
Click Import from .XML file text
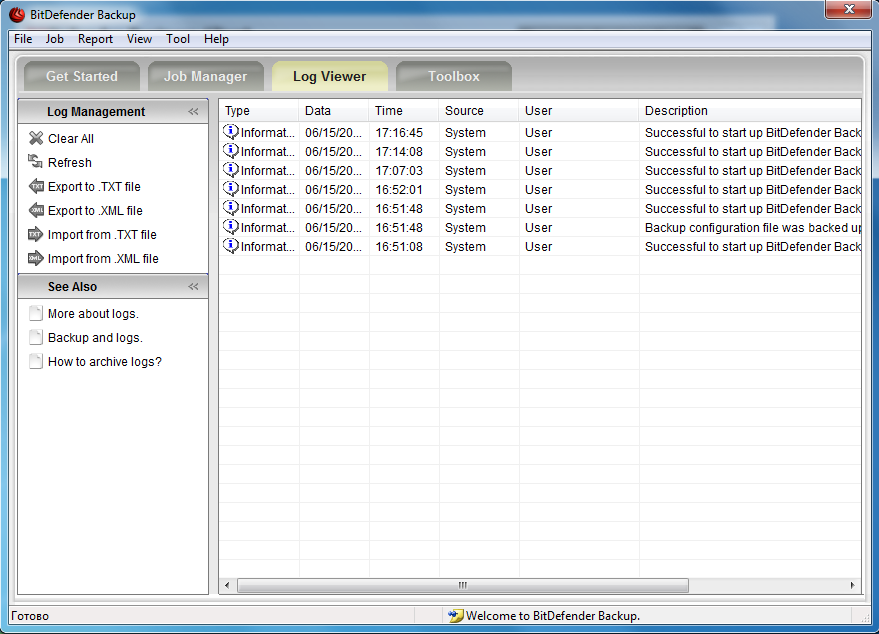(x=103, y=259)
